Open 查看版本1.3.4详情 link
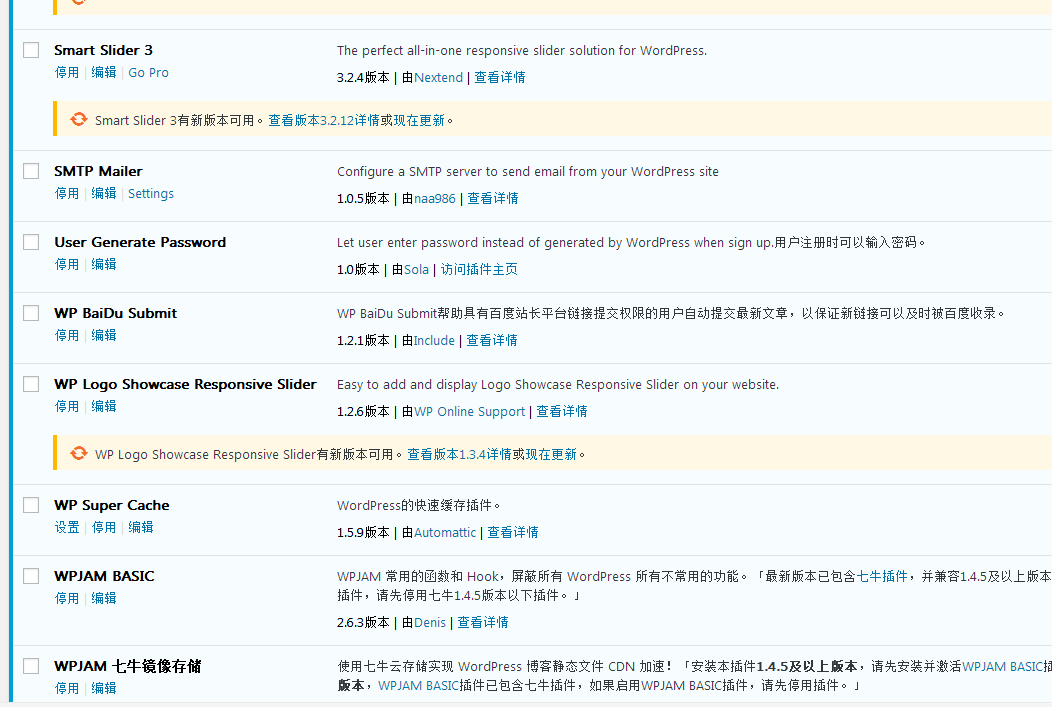This screenshot has width=1052, height=707. click(x=460, y=454)
